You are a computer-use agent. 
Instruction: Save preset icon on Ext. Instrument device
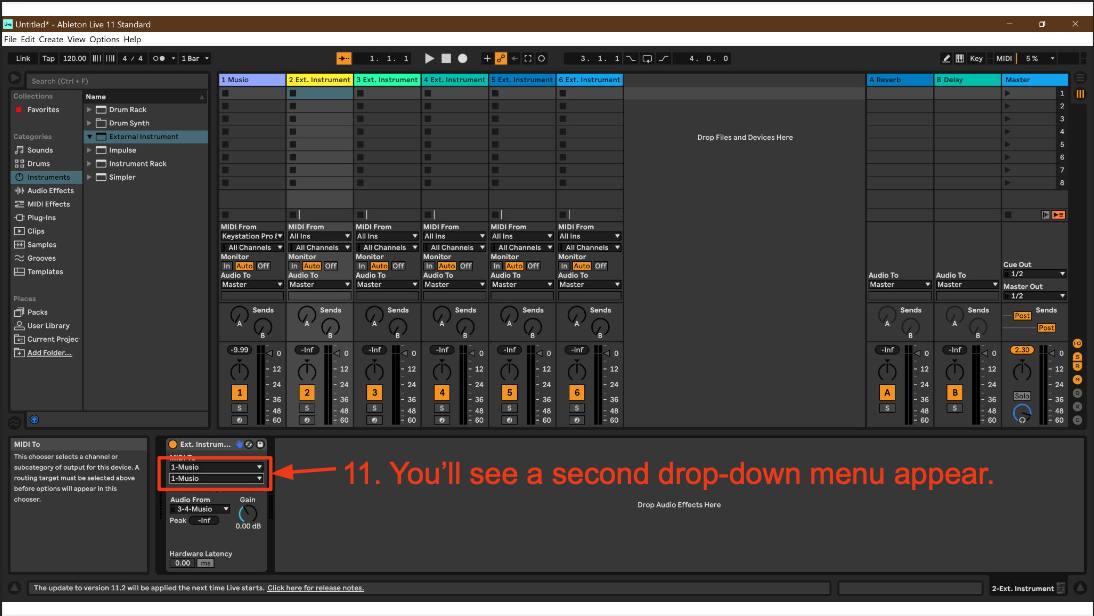point(260,444)
